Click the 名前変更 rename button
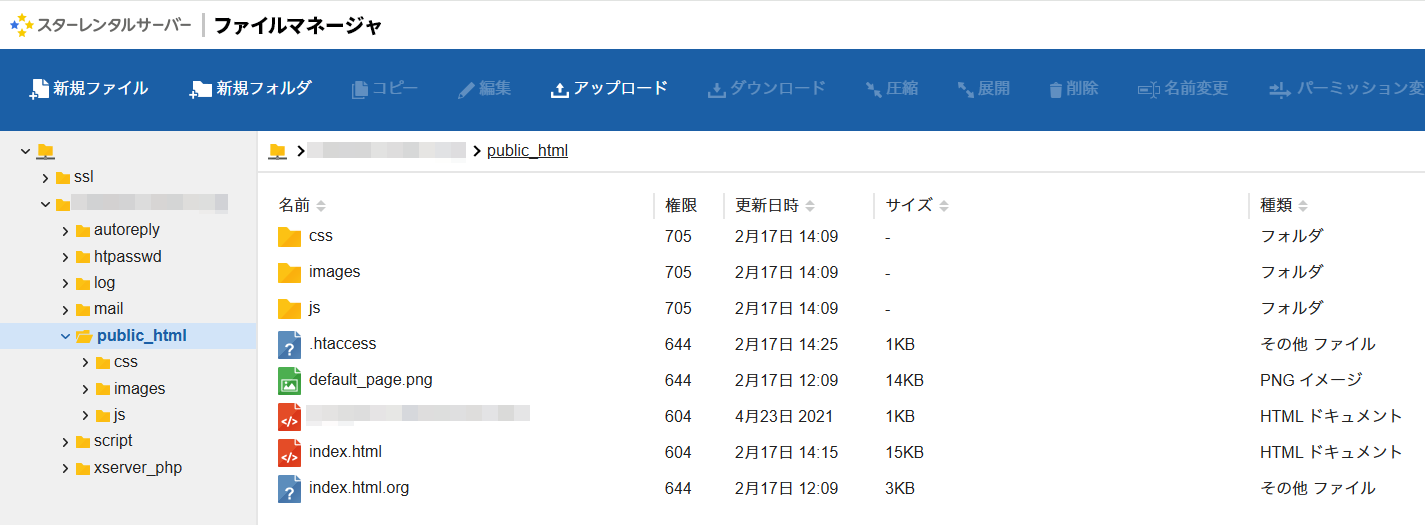The image size is (1425, 525). pos(1183,89)
